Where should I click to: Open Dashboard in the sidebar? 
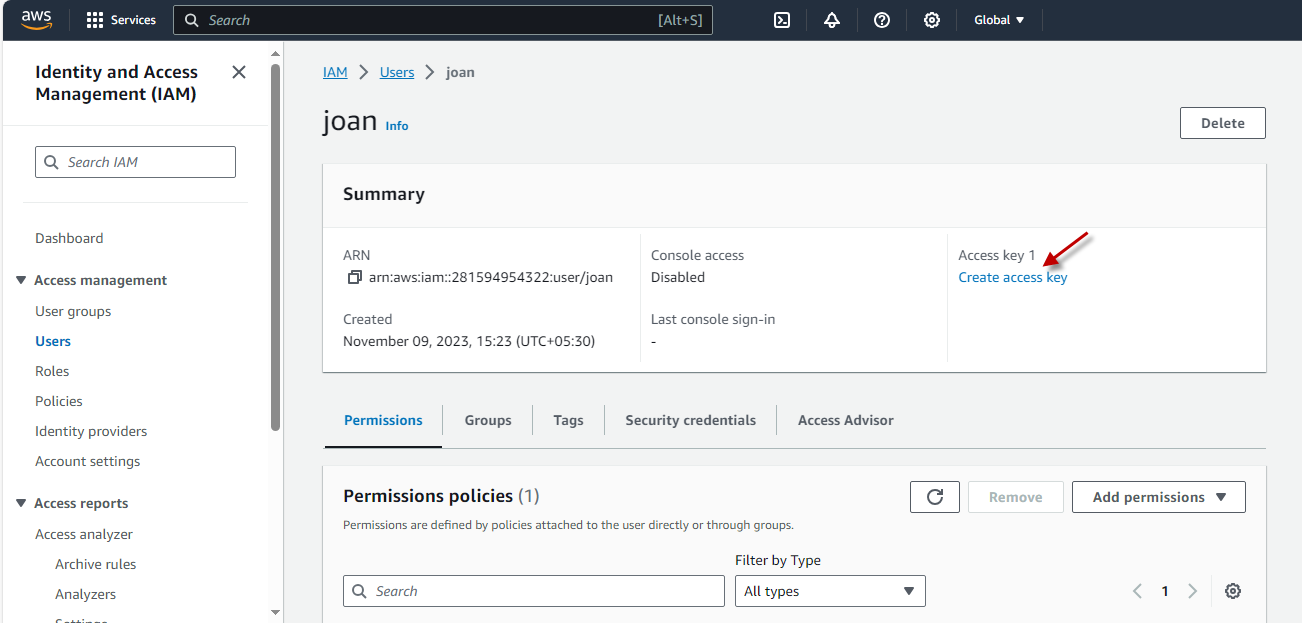tap(69, 238)
